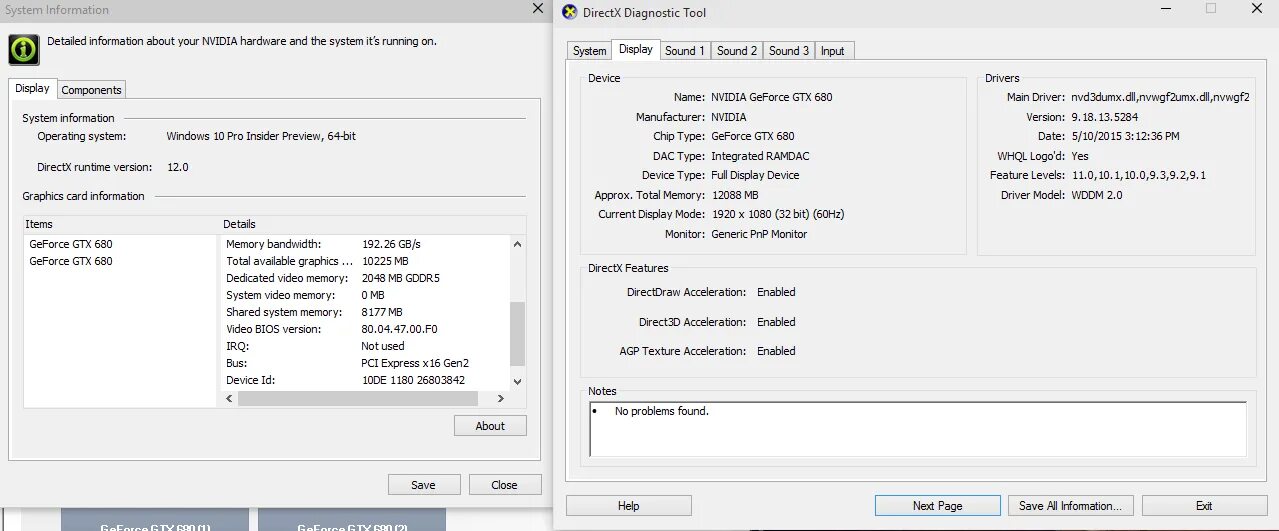The width and height of the screenshot is (1279, 531).
Task: Click the Feature Levels value
Action: click(1139, 175)
